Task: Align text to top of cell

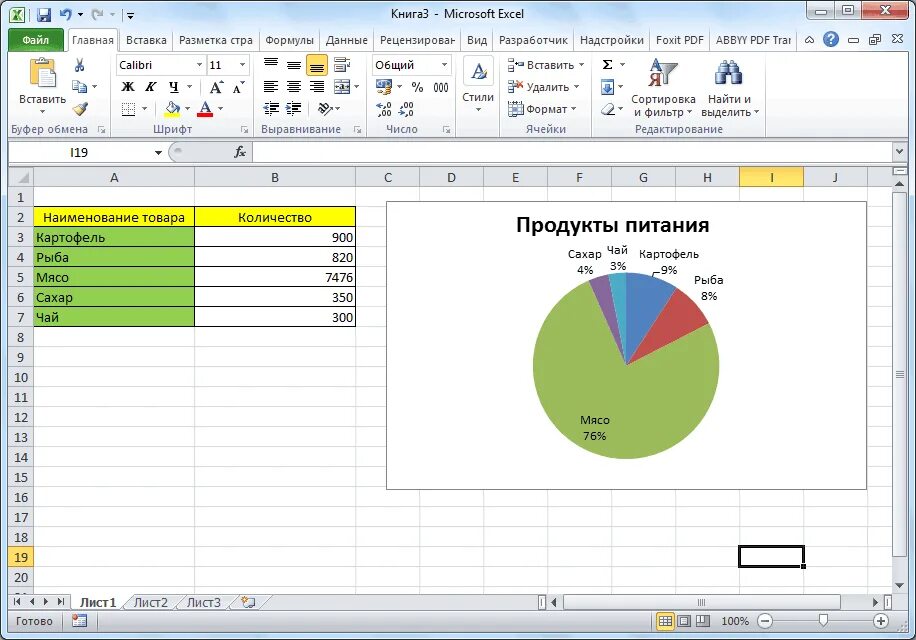Action: click(270, 65)
